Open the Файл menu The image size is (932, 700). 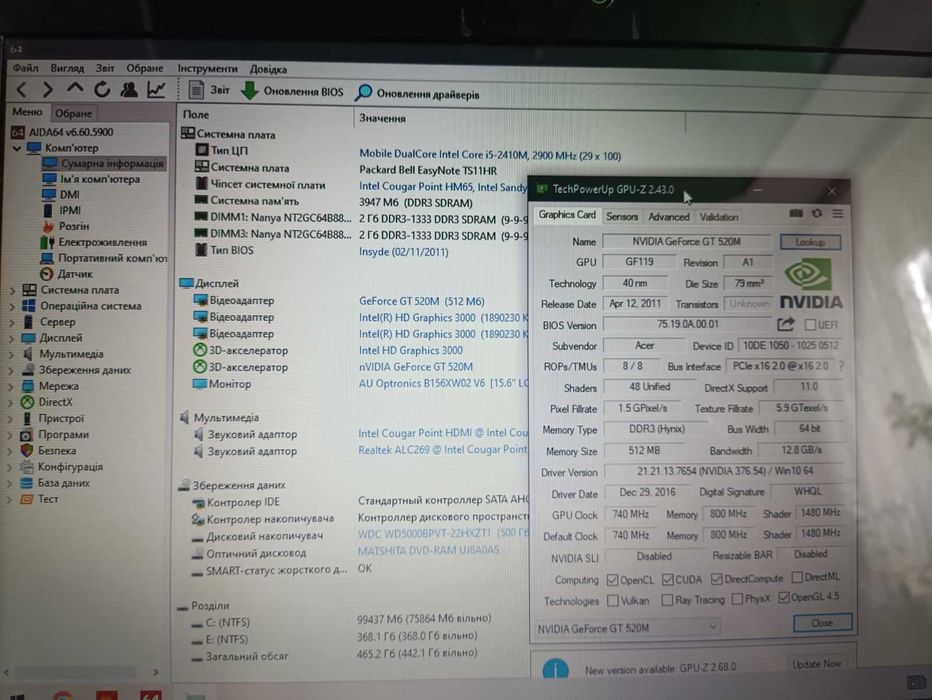tap(26, 68)
